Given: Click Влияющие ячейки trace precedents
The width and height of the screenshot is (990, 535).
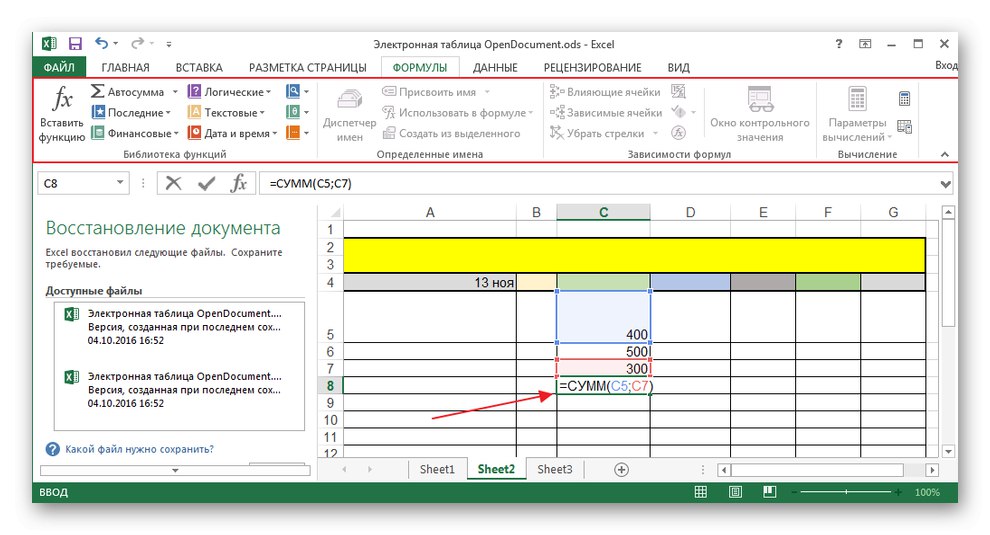Looking at the screenshot, I should [605, 92].
